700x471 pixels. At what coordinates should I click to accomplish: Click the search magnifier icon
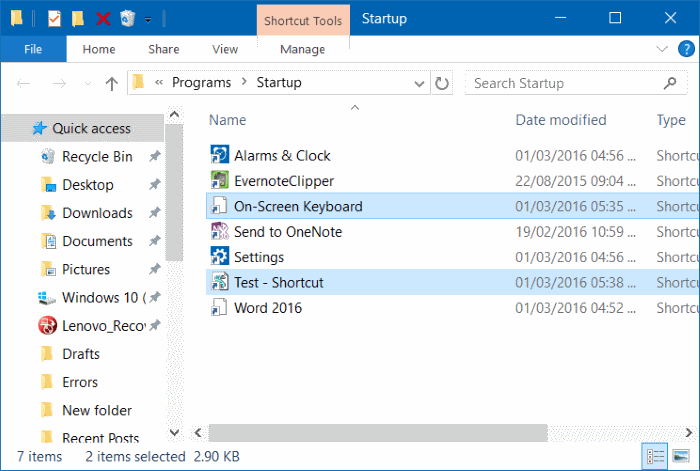click(x=671, y=83)
